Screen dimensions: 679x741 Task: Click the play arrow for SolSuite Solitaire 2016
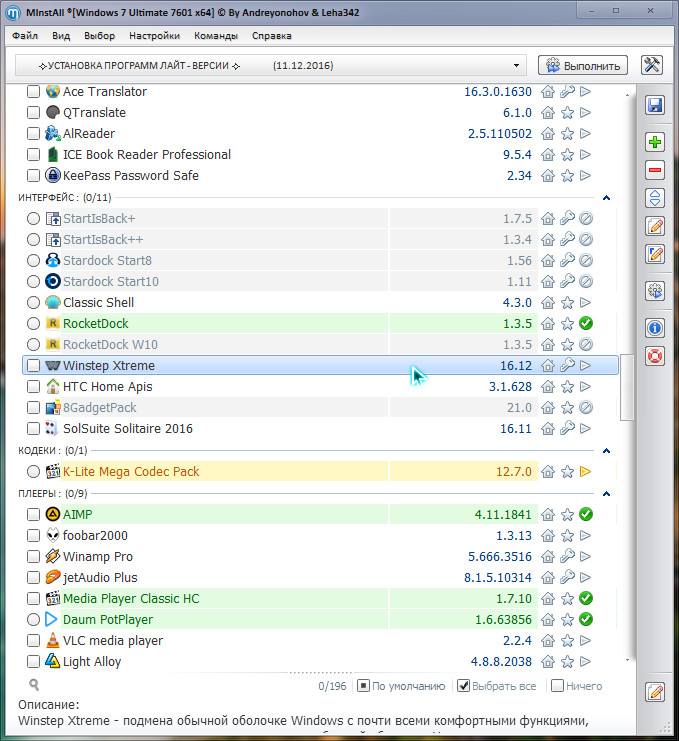[585, 429]
